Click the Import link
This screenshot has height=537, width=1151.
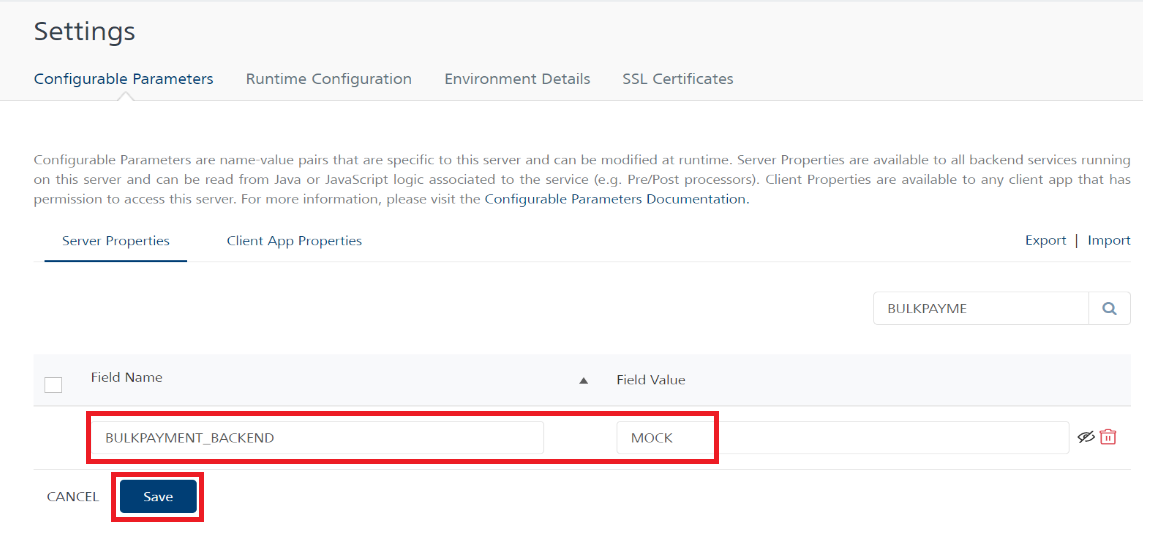1109,241
